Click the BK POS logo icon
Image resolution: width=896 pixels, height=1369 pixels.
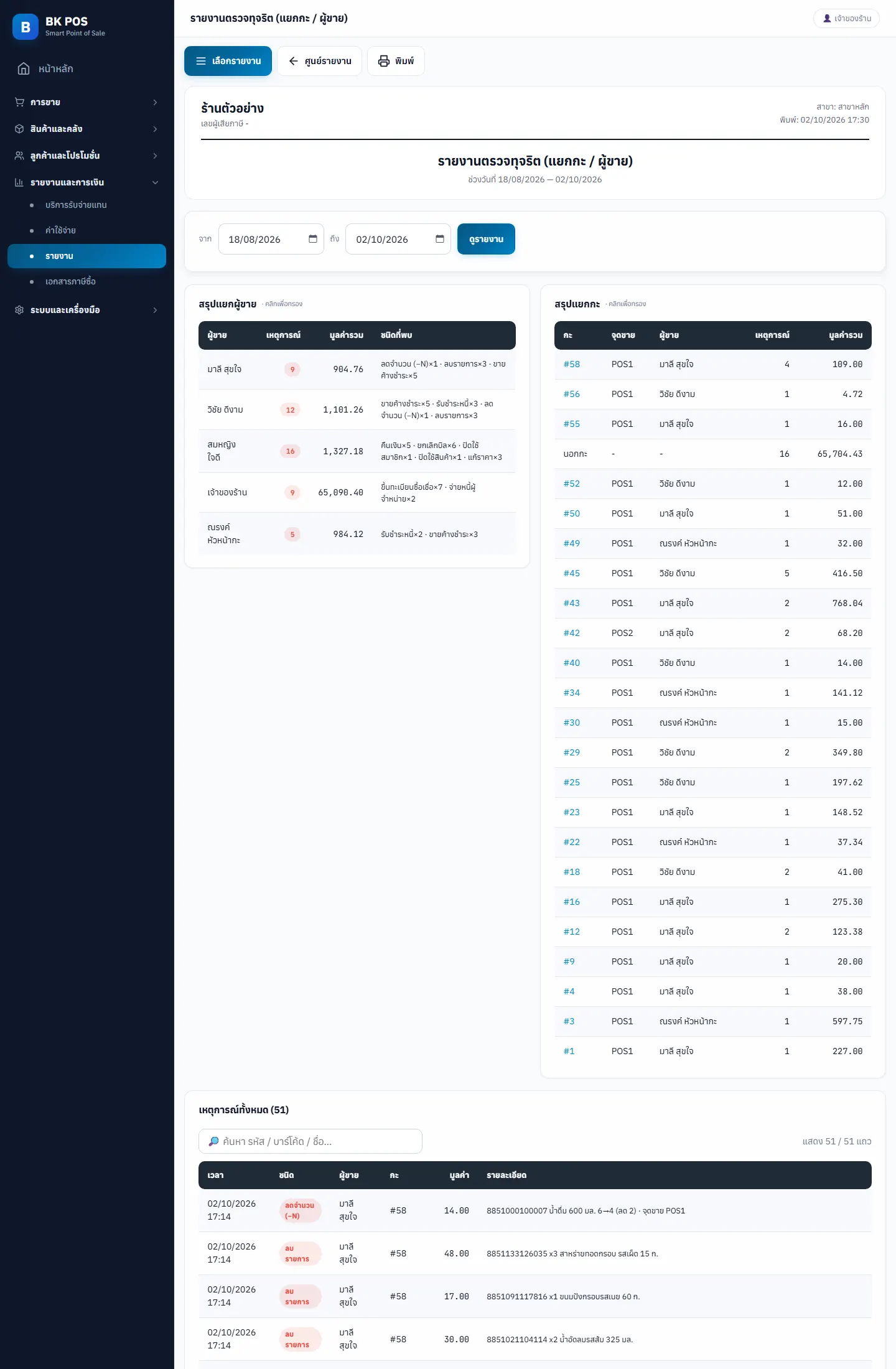coord(26,27)
